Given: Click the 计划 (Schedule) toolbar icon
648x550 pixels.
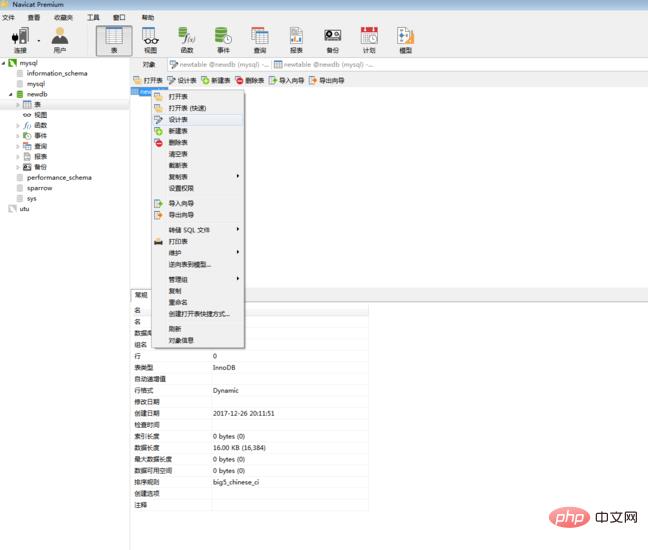Looking at the screenshot, I should (369, 38).
